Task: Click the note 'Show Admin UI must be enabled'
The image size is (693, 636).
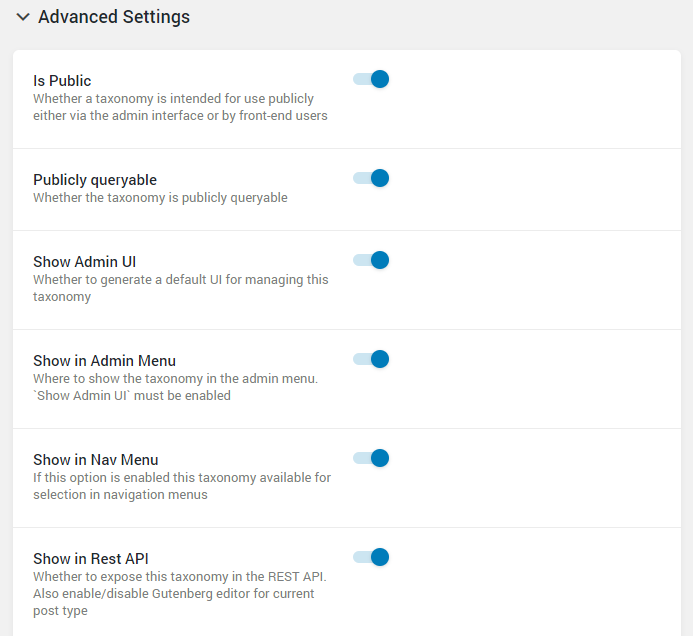Action: (x=132, y=396)
